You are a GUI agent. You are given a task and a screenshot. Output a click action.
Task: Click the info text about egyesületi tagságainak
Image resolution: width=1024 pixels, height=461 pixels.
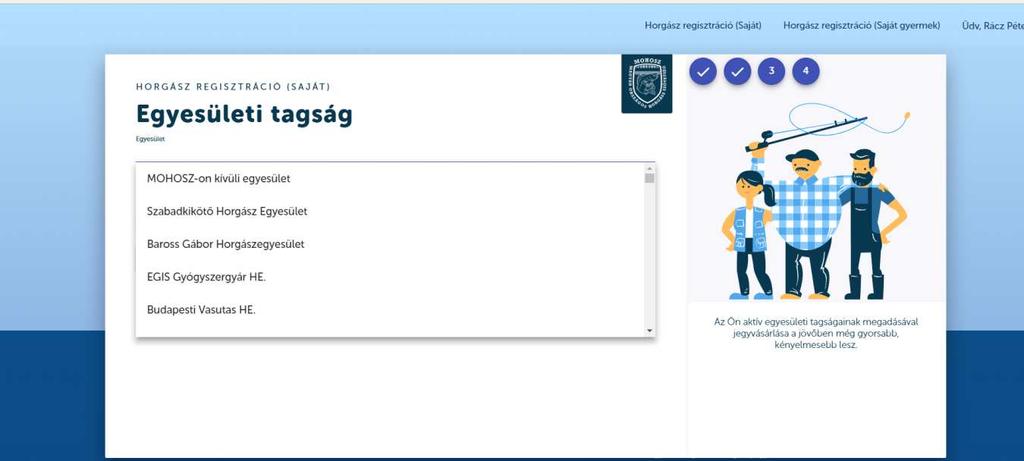(x=817, y=333)
